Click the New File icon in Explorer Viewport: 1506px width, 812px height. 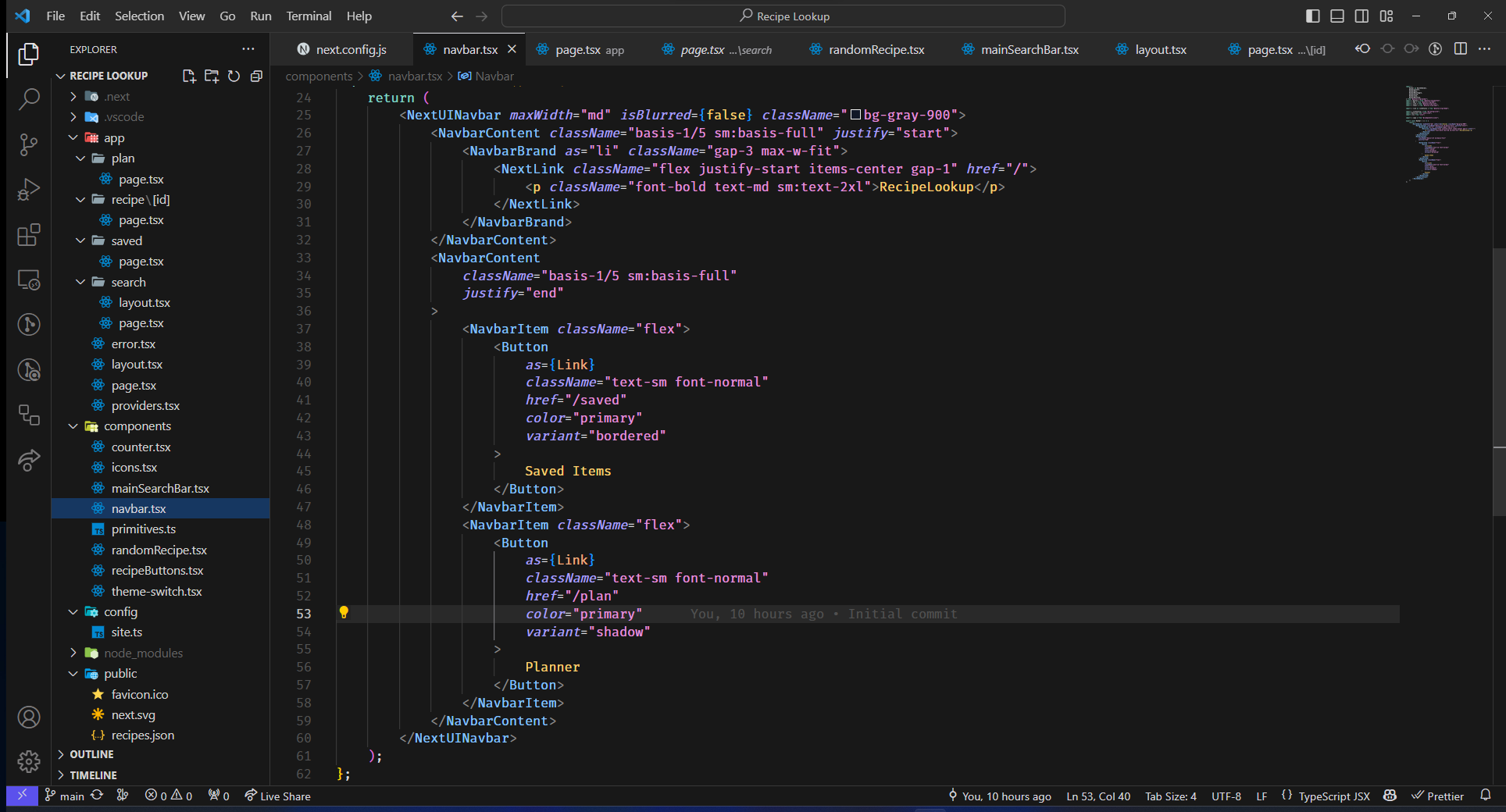189,76
